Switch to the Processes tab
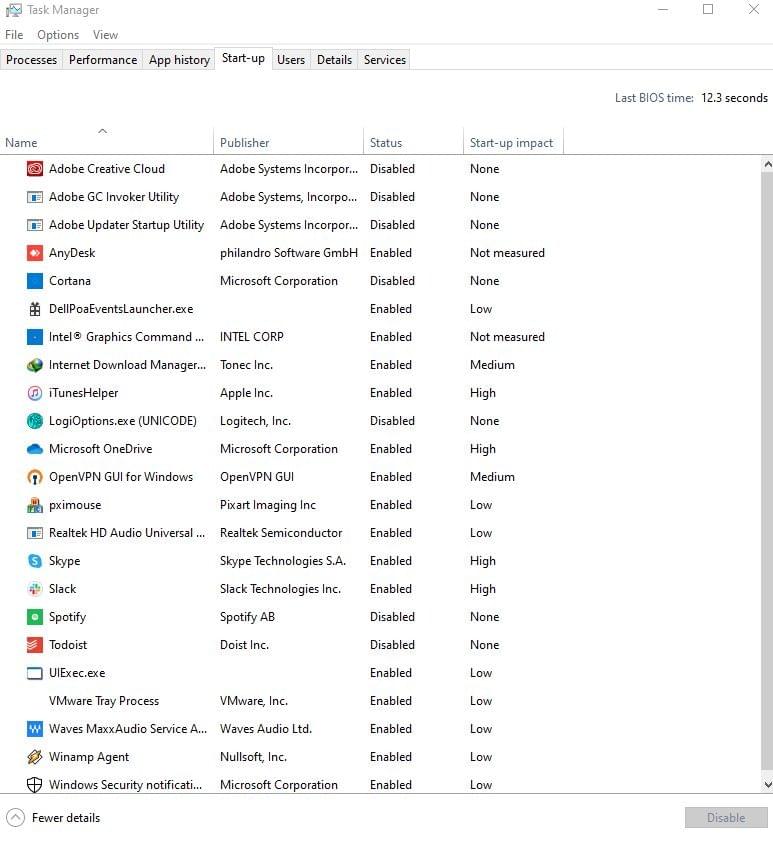Viewport: 773px width, 842px height. point(32,60)
